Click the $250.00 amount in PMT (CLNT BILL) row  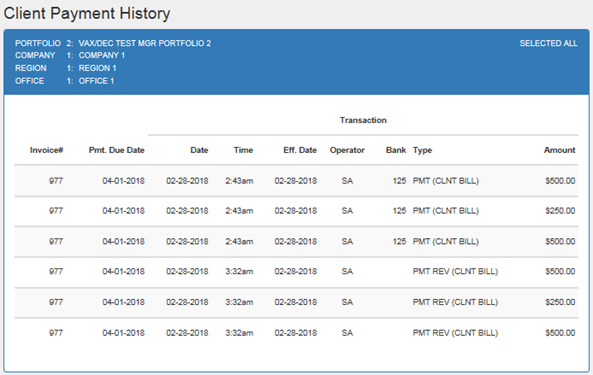click(560, 211)
